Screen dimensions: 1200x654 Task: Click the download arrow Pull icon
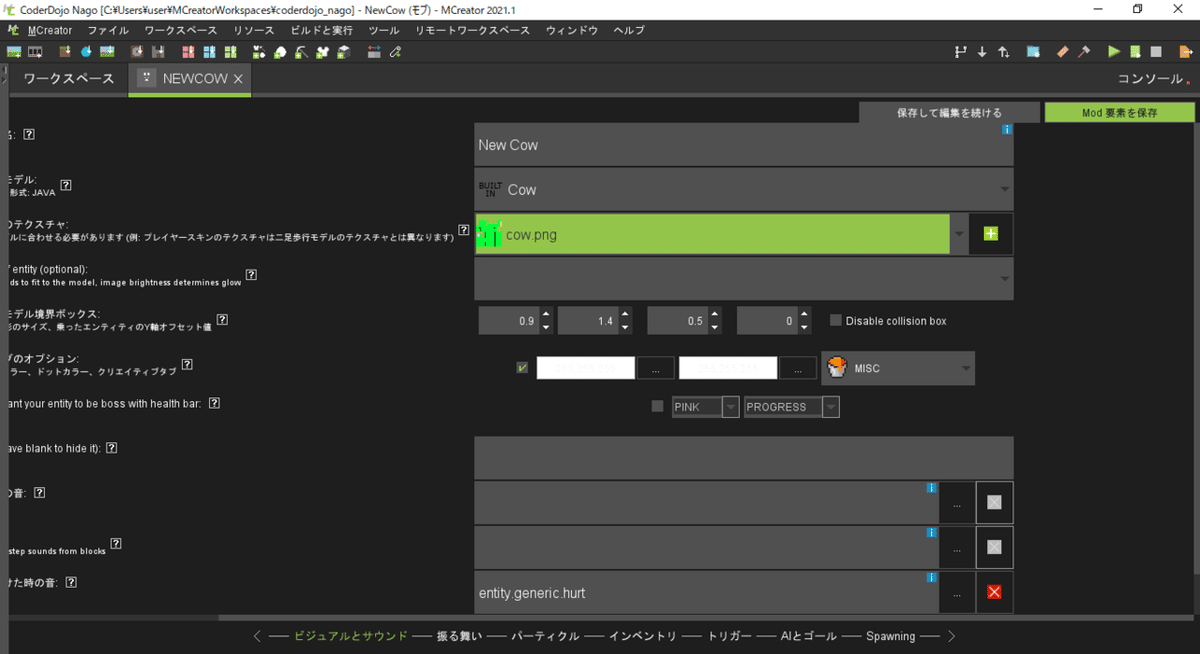[x=983, y=51]
